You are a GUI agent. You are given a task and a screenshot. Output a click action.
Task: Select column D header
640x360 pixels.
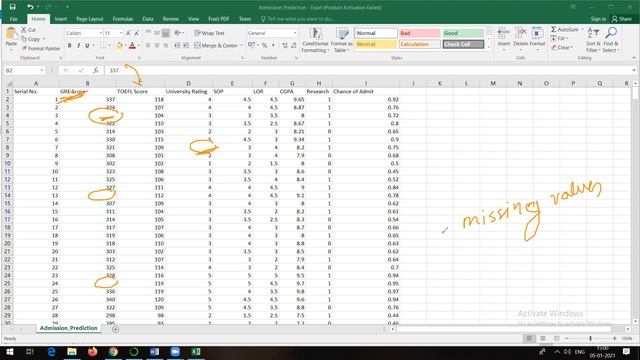click(188, 83)
